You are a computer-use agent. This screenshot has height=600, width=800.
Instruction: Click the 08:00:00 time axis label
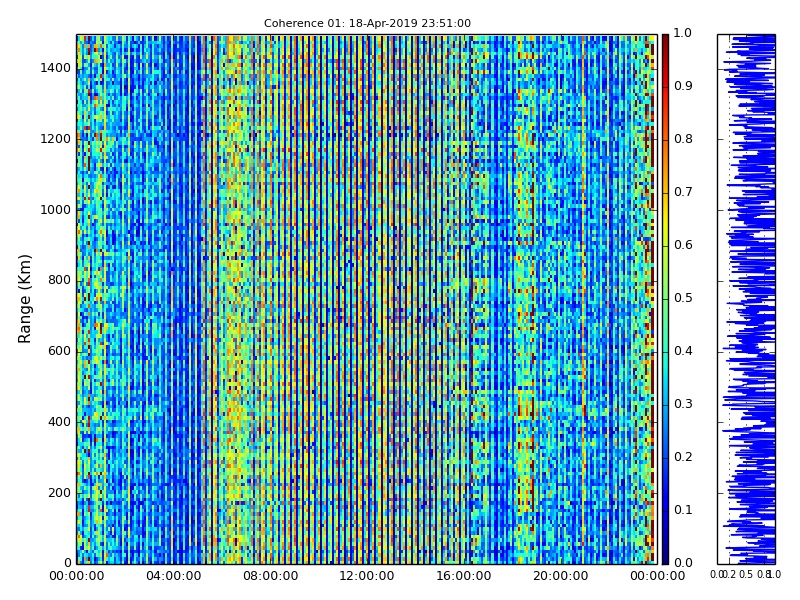click(270, 576)
